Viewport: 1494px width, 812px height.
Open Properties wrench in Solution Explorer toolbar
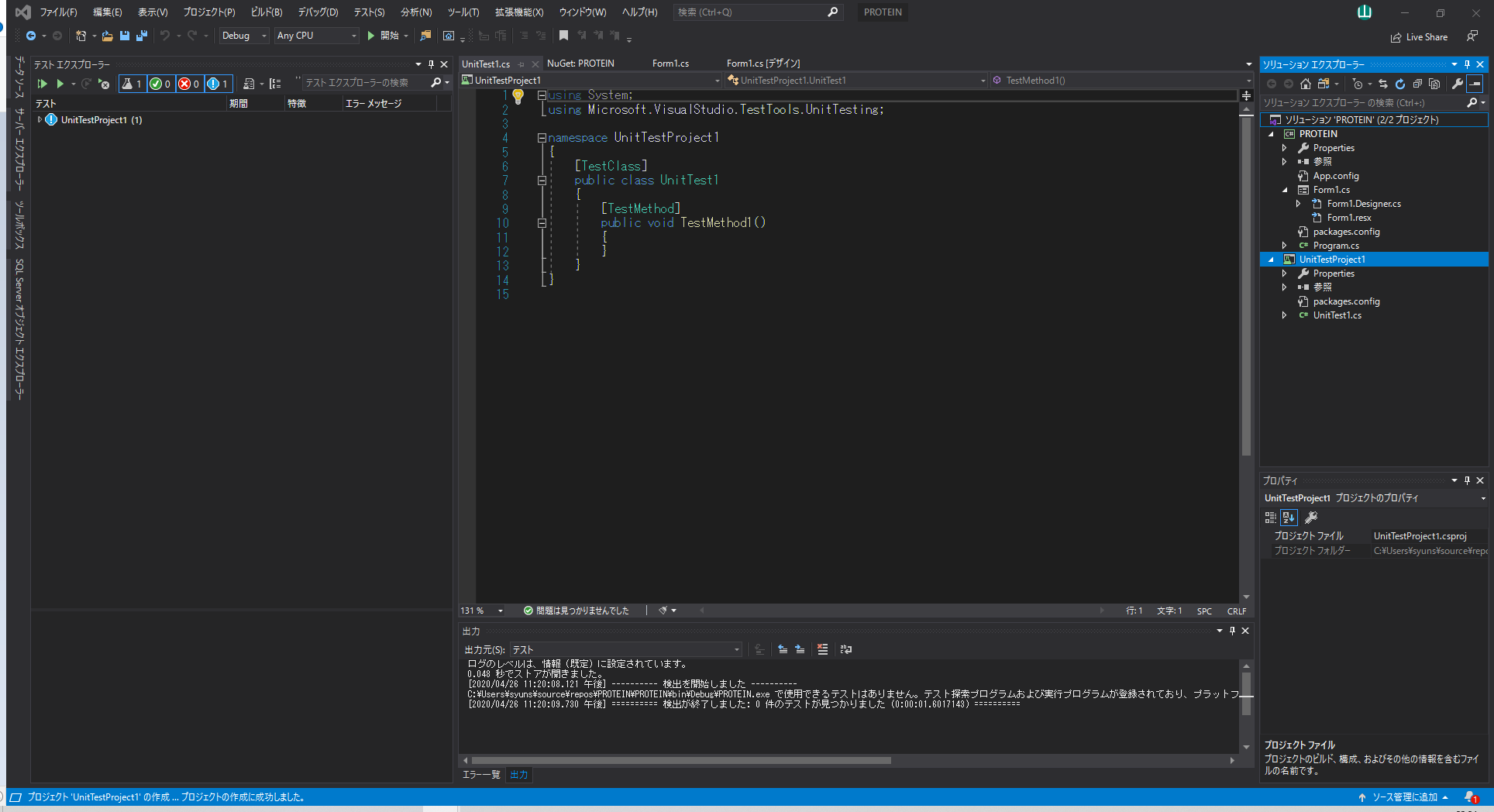1458,84
